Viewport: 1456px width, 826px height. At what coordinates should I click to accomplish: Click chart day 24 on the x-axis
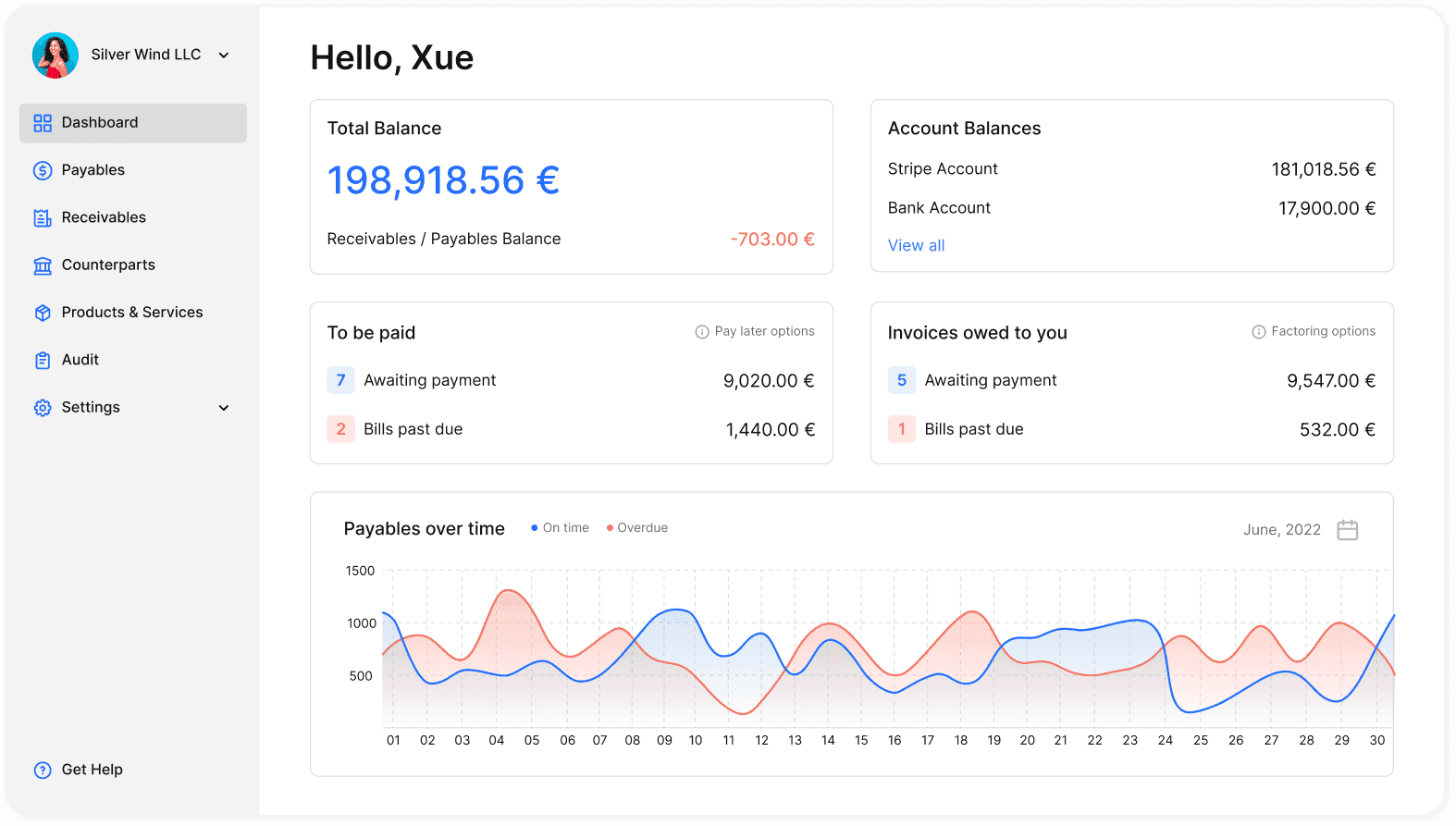pos(1166,741)
